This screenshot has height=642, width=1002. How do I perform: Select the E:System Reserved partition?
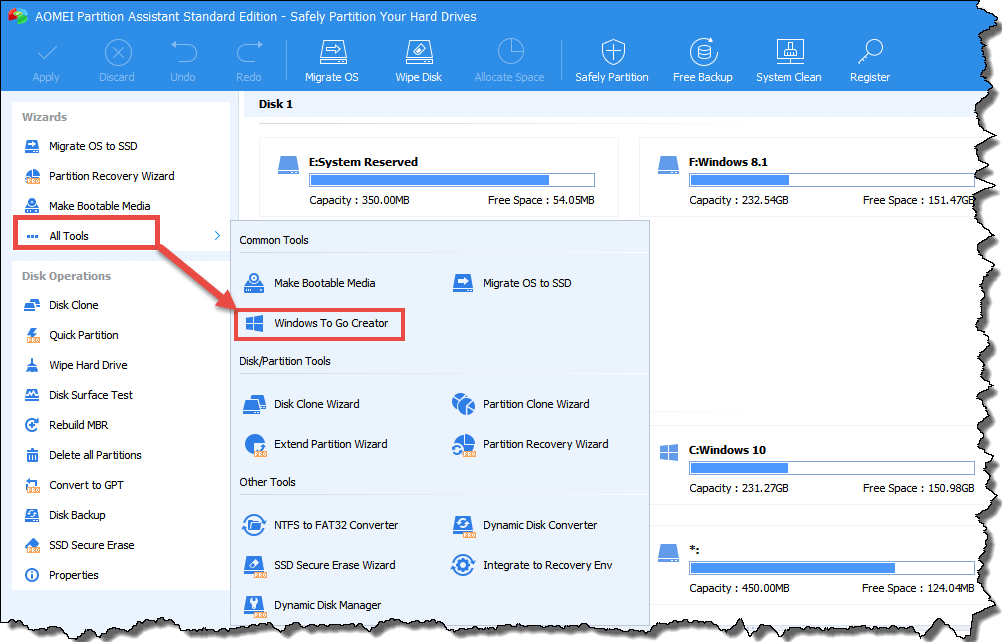pyautogui.click(x=439, y=178)
